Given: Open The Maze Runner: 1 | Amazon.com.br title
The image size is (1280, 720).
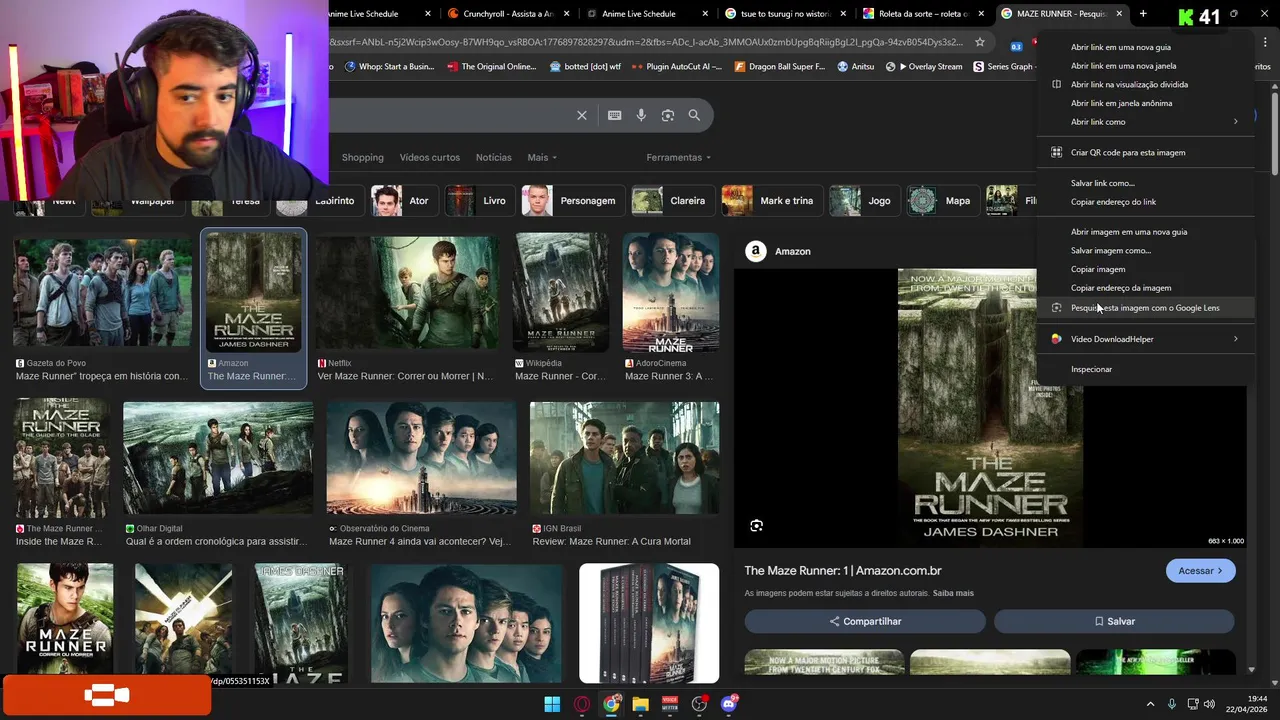Looking at the screenshot, I should tap(843, 571).
